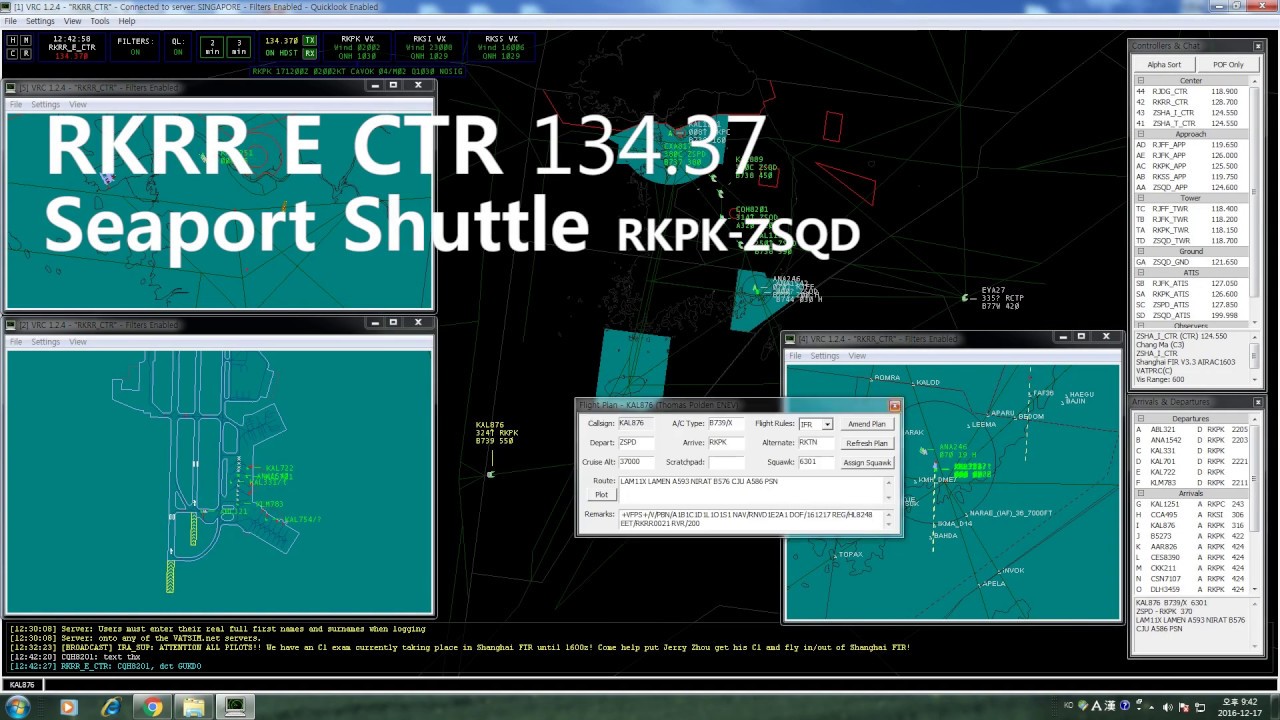Click the EYA27 aircraft data tag on radar
1280x720 pixels.
(x=1002, y=298)
